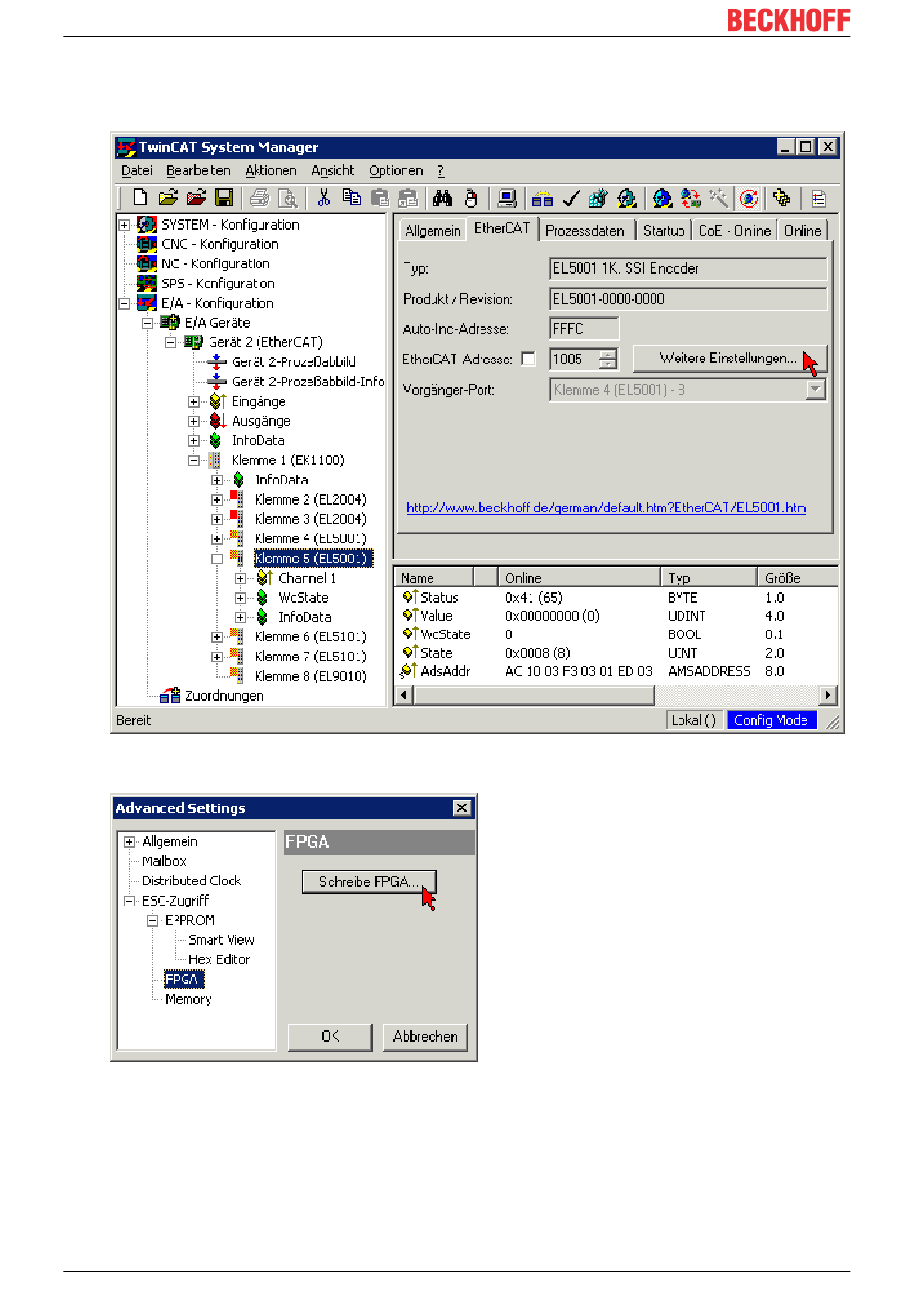Click the computer target-system icon
Image resolution: width=913 pixels, height=1316 pixels.
coord(506,198)
